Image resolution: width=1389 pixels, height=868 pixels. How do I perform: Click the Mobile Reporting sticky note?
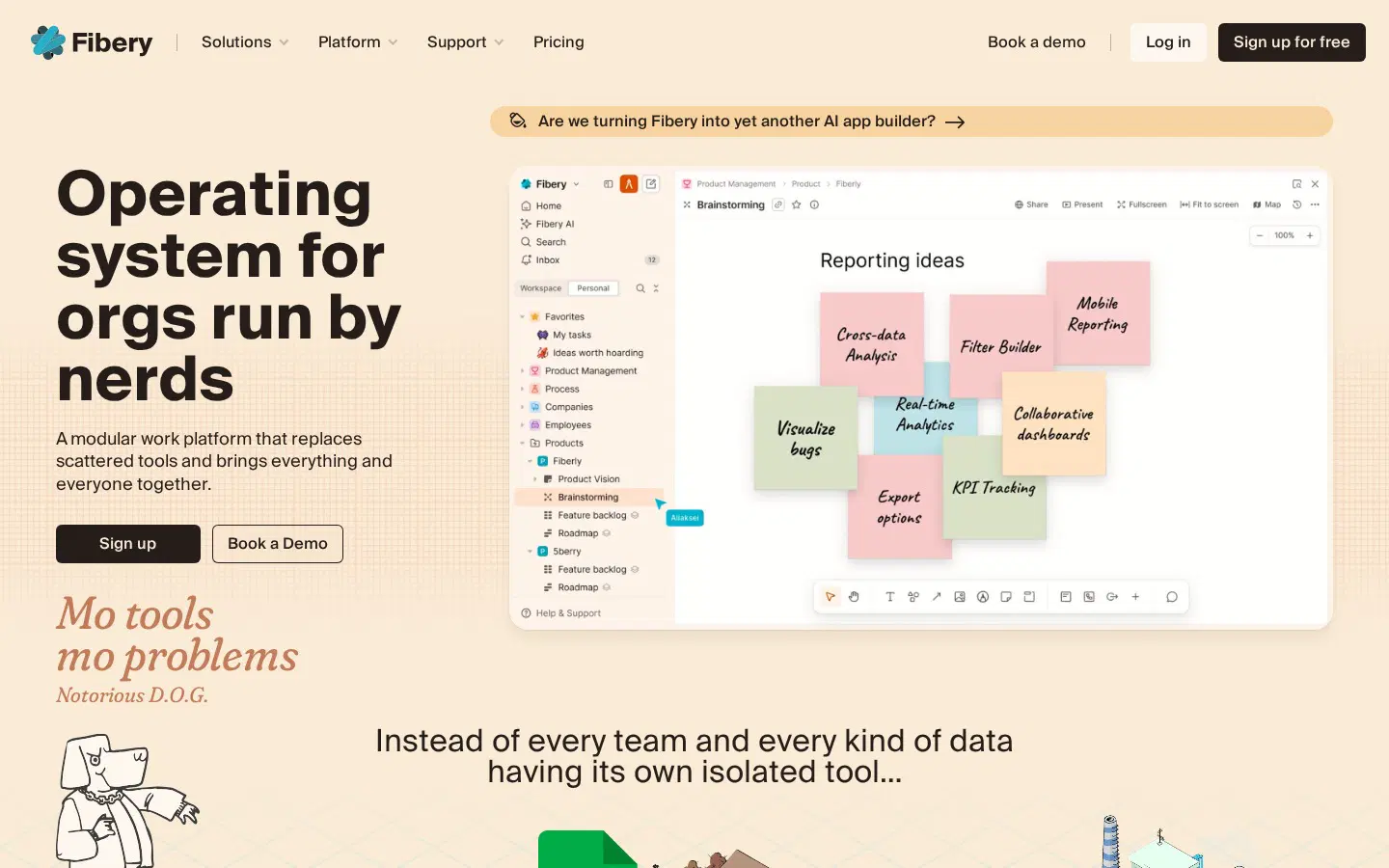1099,313
